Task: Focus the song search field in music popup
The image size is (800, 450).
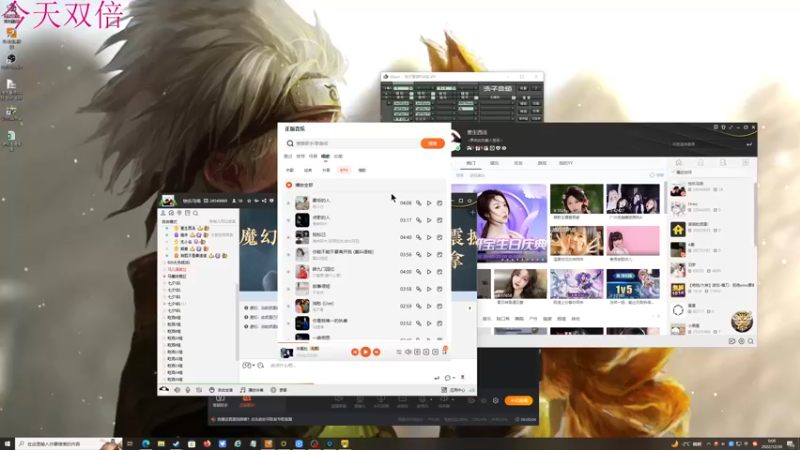Action: point(355,143)
